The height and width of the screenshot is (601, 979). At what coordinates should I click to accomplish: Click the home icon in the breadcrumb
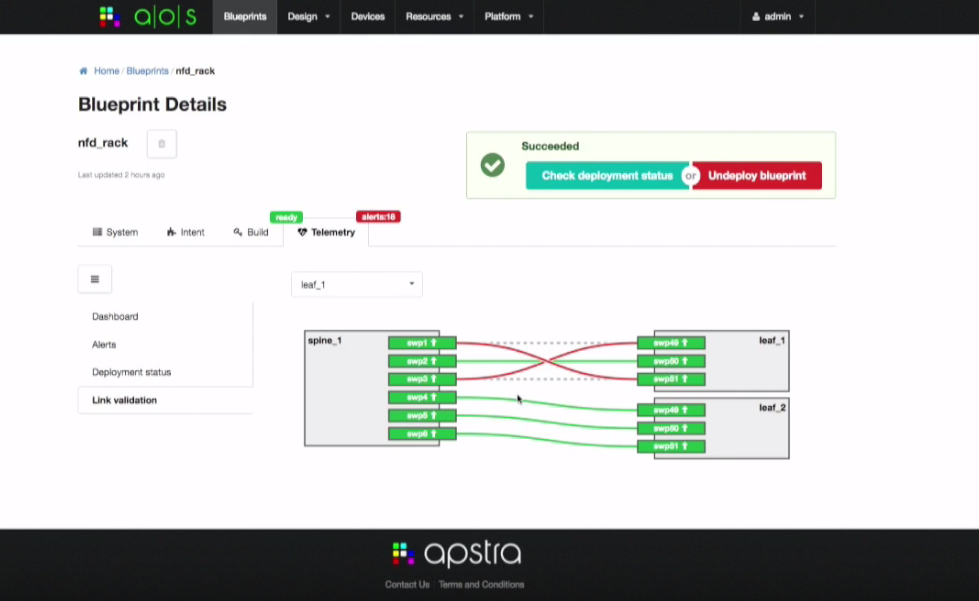click(x=83, y=71)
